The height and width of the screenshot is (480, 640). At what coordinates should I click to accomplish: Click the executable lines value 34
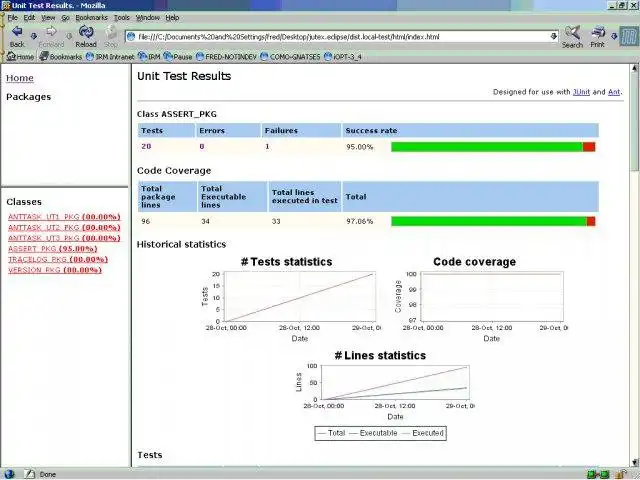205,221
